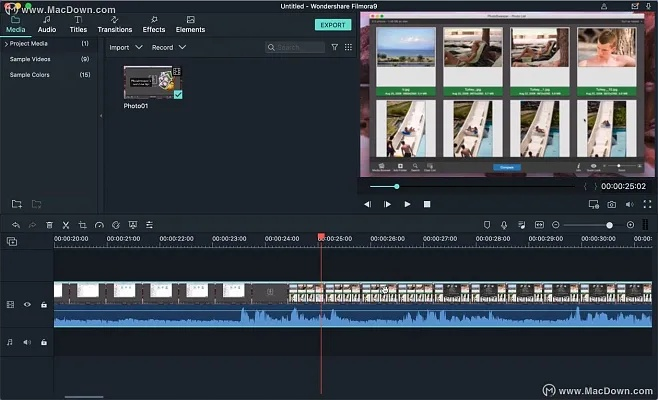Switch to the Elements tab

(190, 25)
